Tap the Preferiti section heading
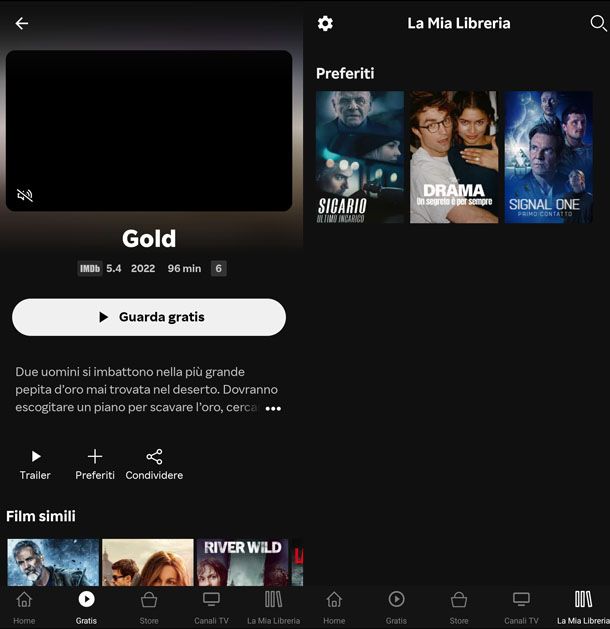Viewport: 610px width, 629px height. (x=345, y=73)
